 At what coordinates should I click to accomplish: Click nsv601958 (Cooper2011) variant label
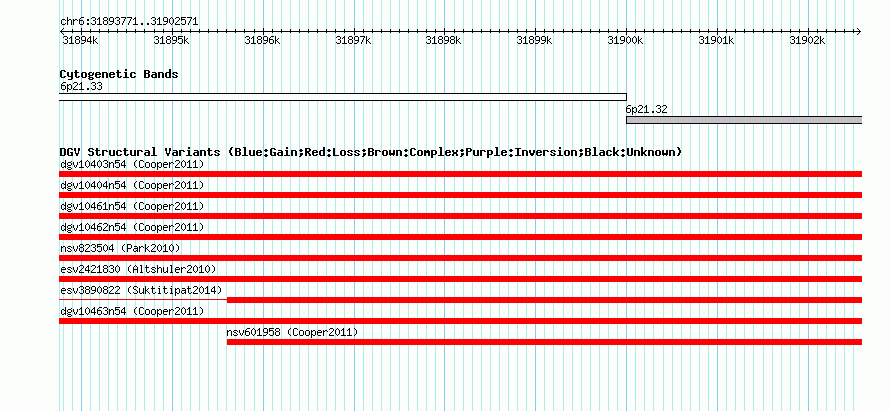(292, 333)
